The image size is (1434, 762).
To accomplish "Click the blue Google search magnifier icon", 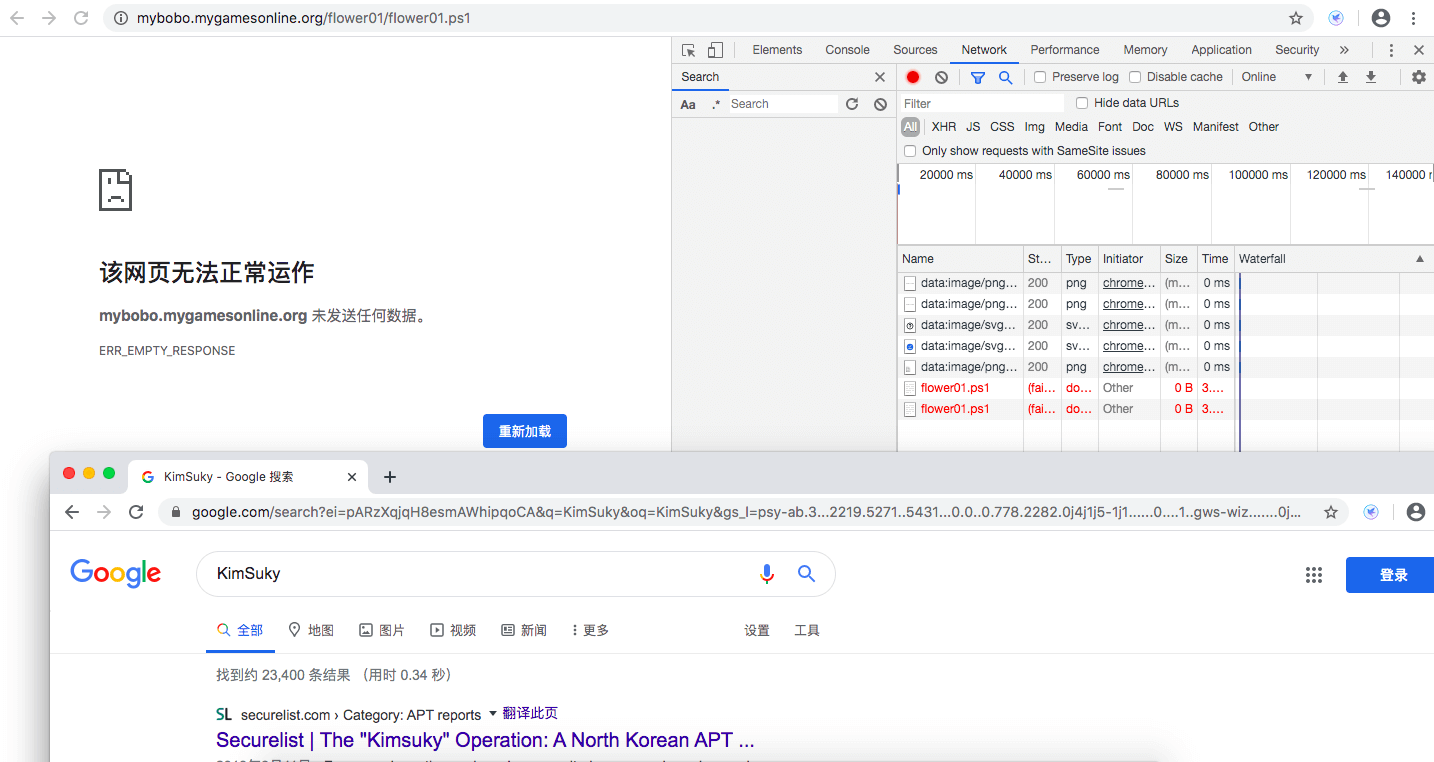I will [806, 573].
